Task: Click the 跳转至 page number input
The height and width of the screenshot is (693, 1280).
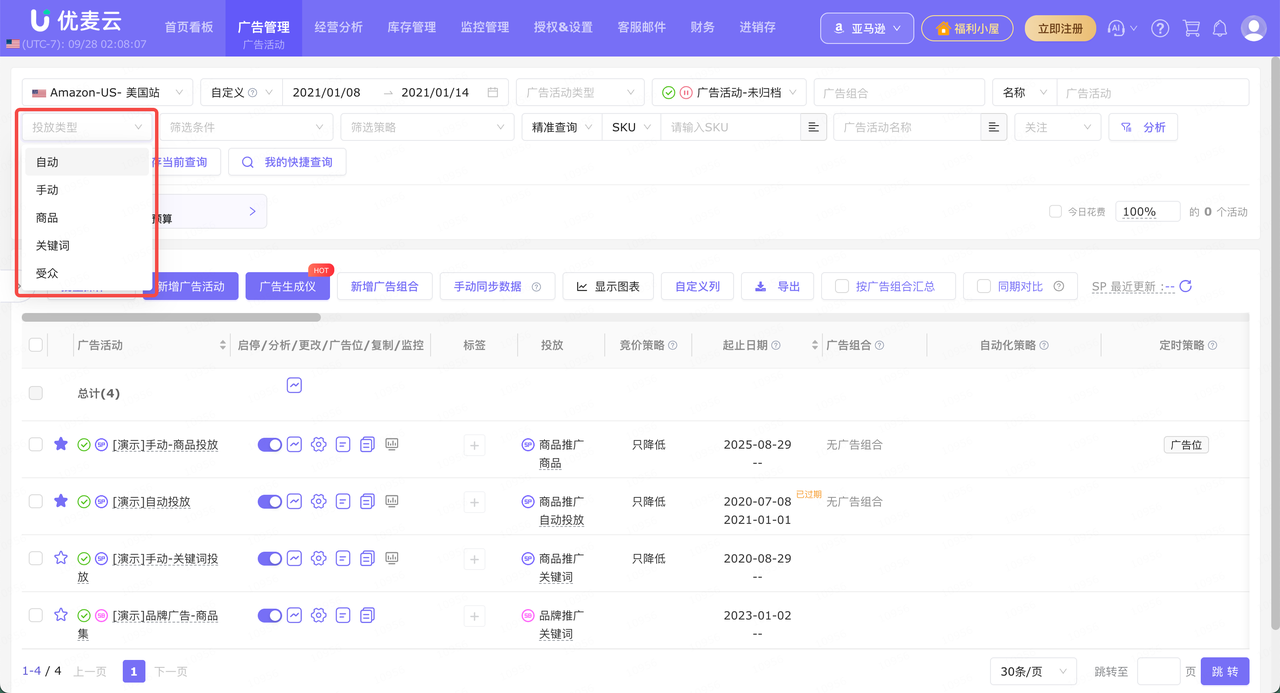Action: tap(1158, 671)
